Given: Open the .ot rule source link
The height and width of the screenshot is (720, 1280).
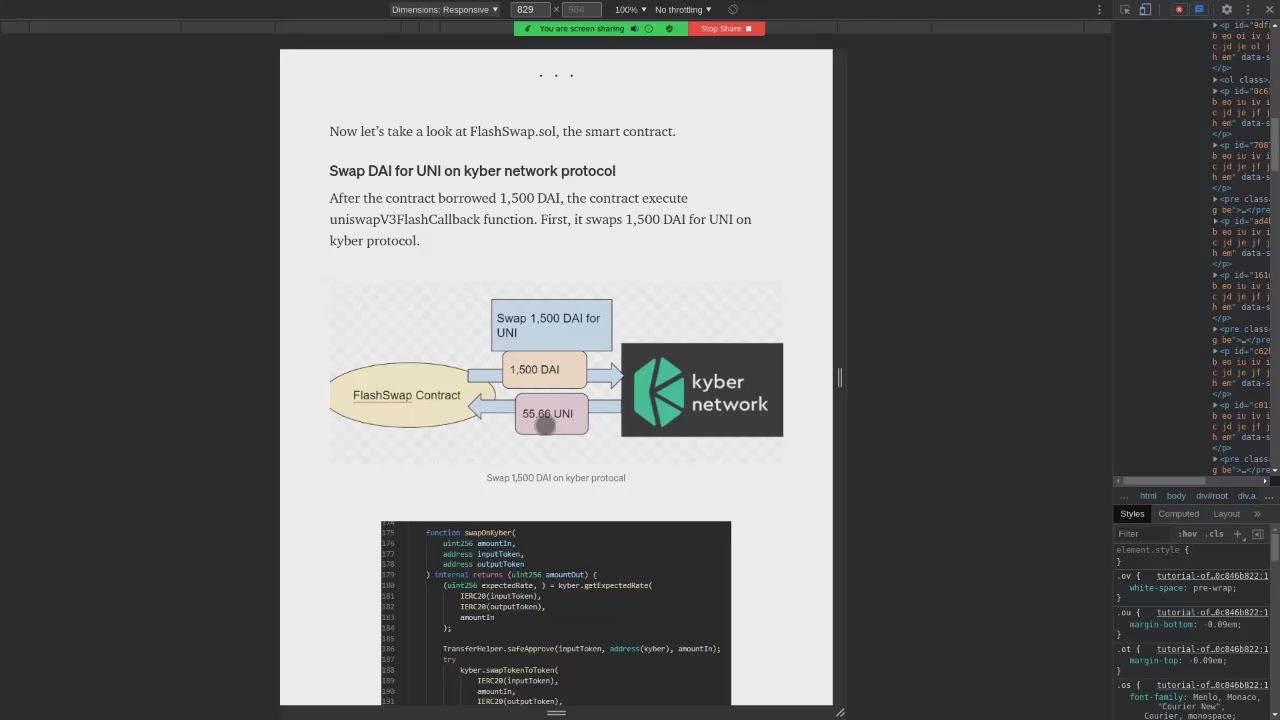Looking at the screenshot, I should coord(1212,649).
